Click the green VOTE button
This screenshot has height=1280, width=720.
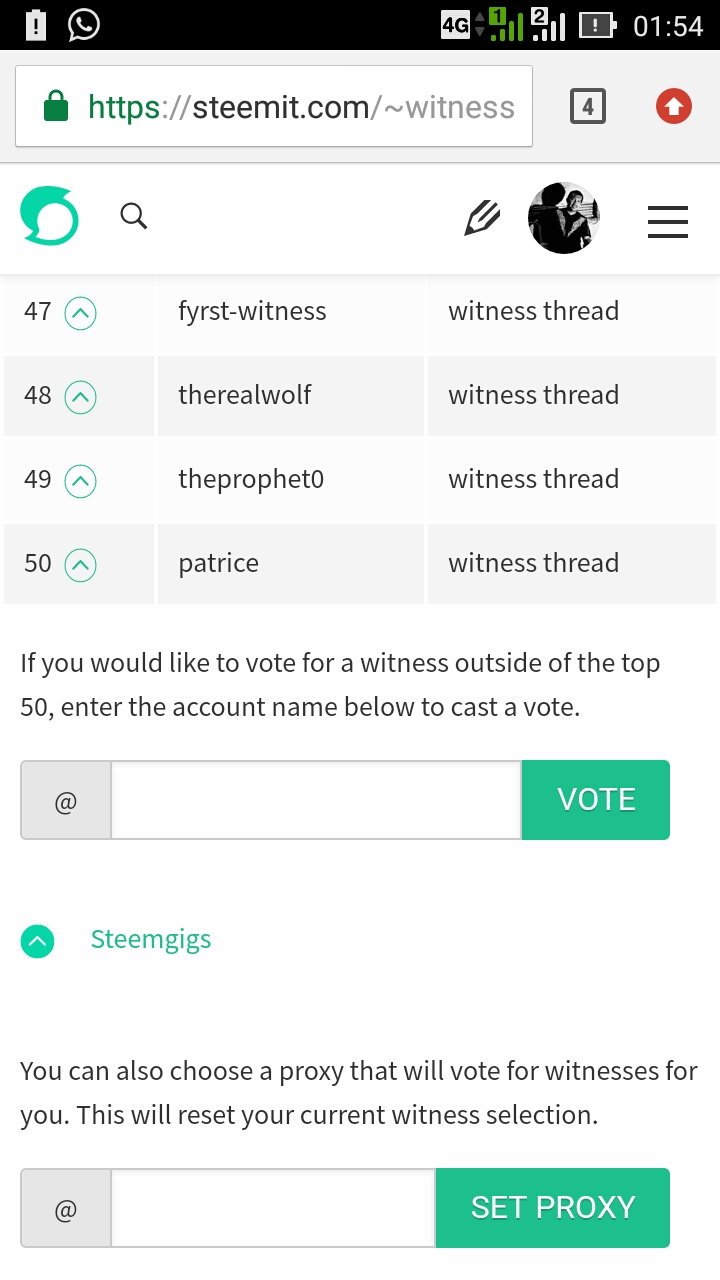(596, 800)
